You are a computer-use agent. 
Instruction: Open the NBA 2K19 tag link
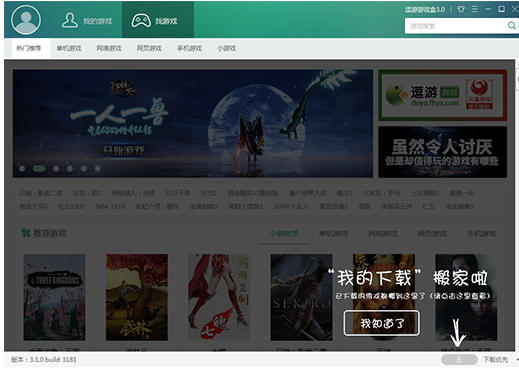point(110,207)
